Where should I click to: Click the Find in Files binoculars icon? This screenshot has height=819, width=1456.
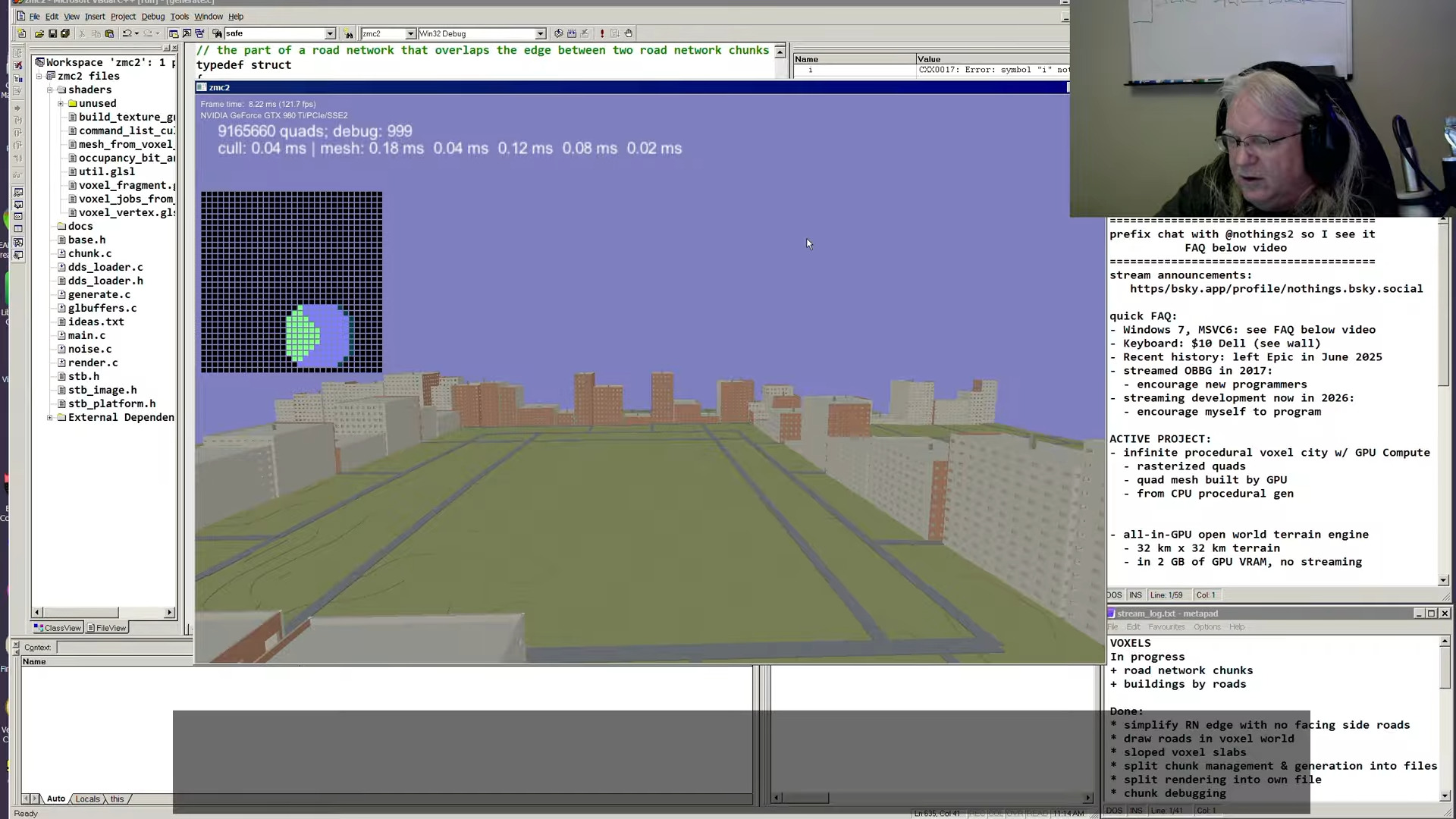pos(217,33)
